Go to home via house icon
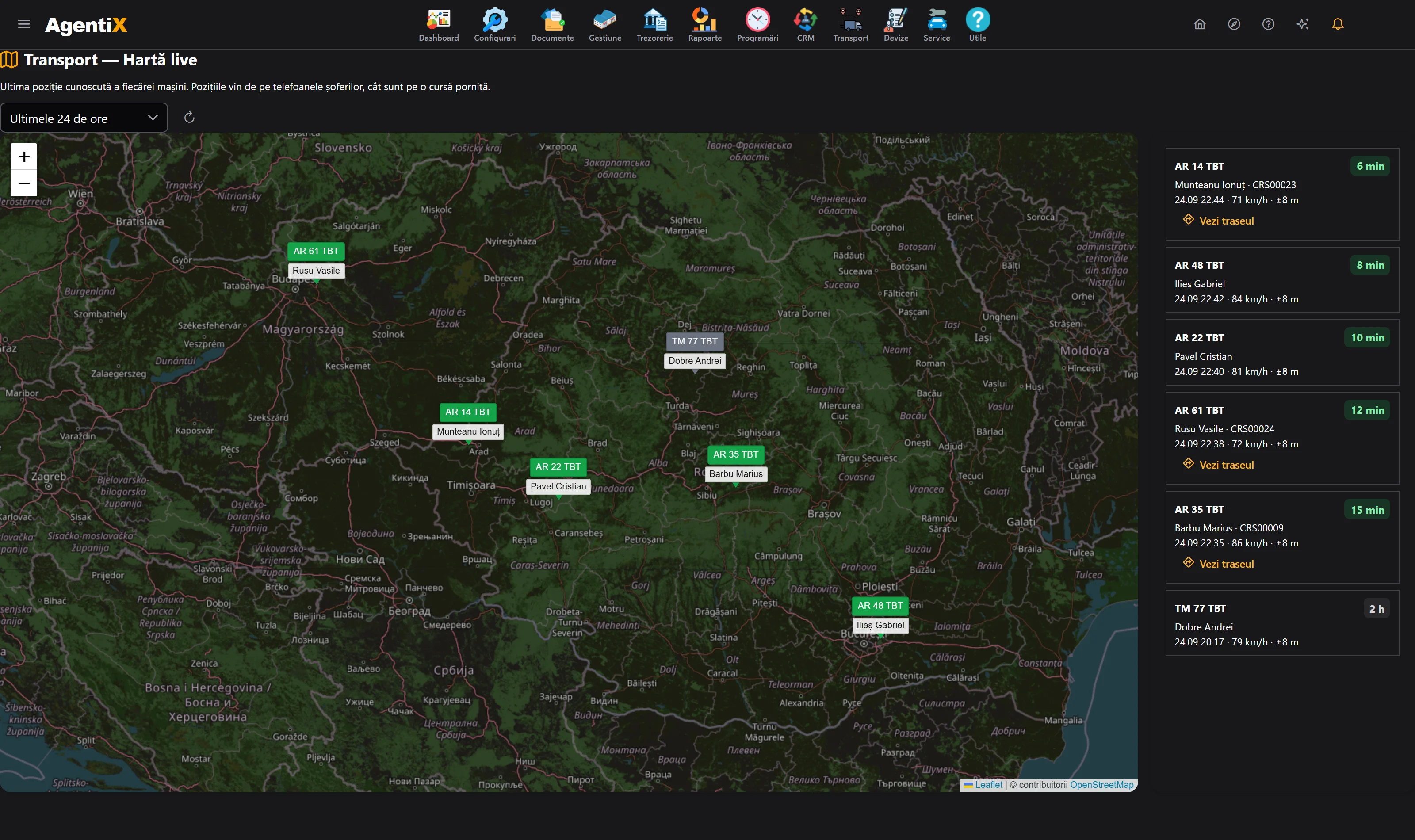1415x840 pixels. click(x=1199, y=24)
